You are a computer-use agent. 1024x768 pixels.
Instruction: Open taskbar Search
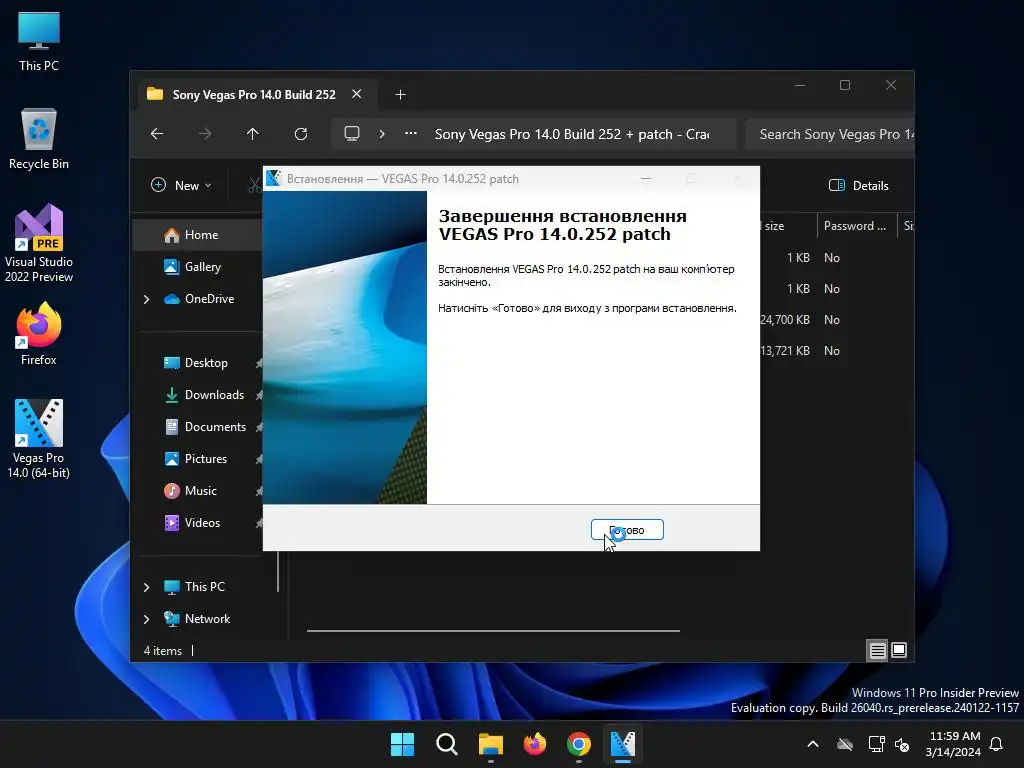[447, 744]
